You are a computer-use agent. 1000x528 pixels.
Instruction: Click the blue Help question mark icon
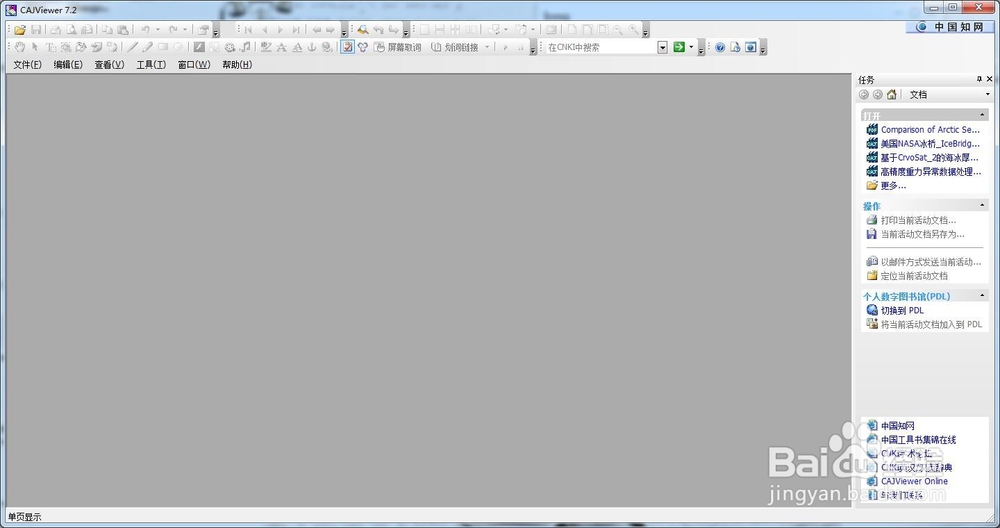coord(720,47)
